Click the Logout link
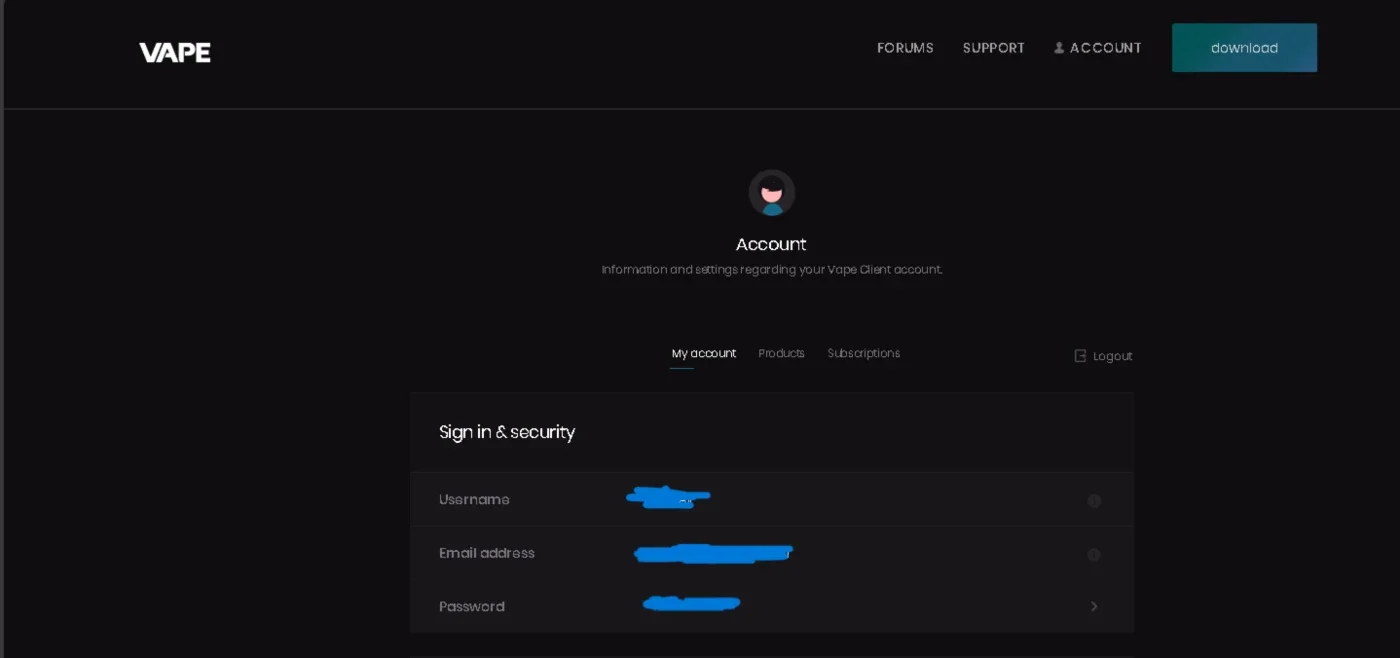This screenshot has height=658, width=1400. [x=1103, y=356]
